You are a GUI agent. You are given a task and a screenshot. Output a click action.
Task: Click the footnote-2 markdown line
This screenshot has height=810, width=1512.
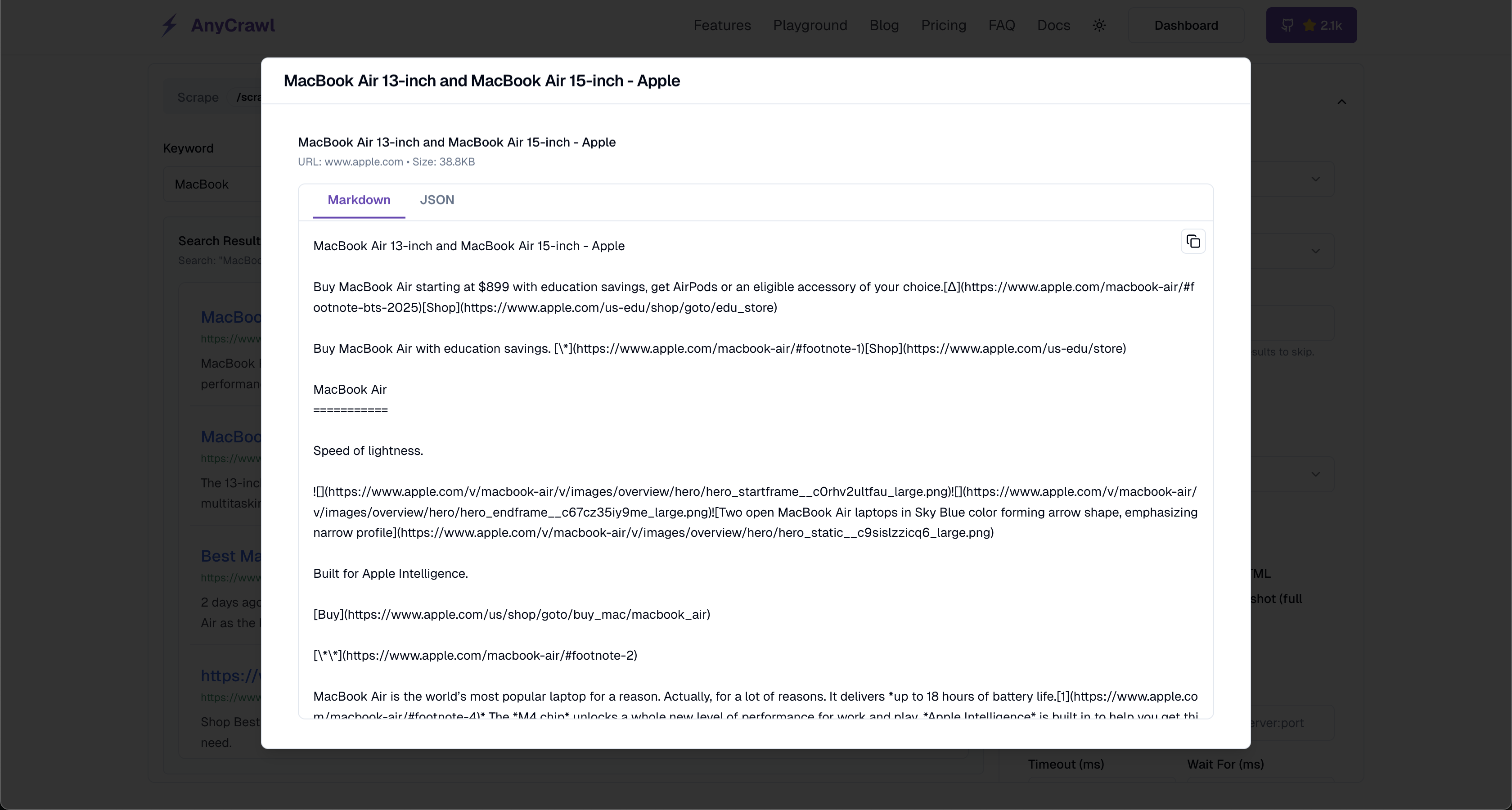coord(475,656)
